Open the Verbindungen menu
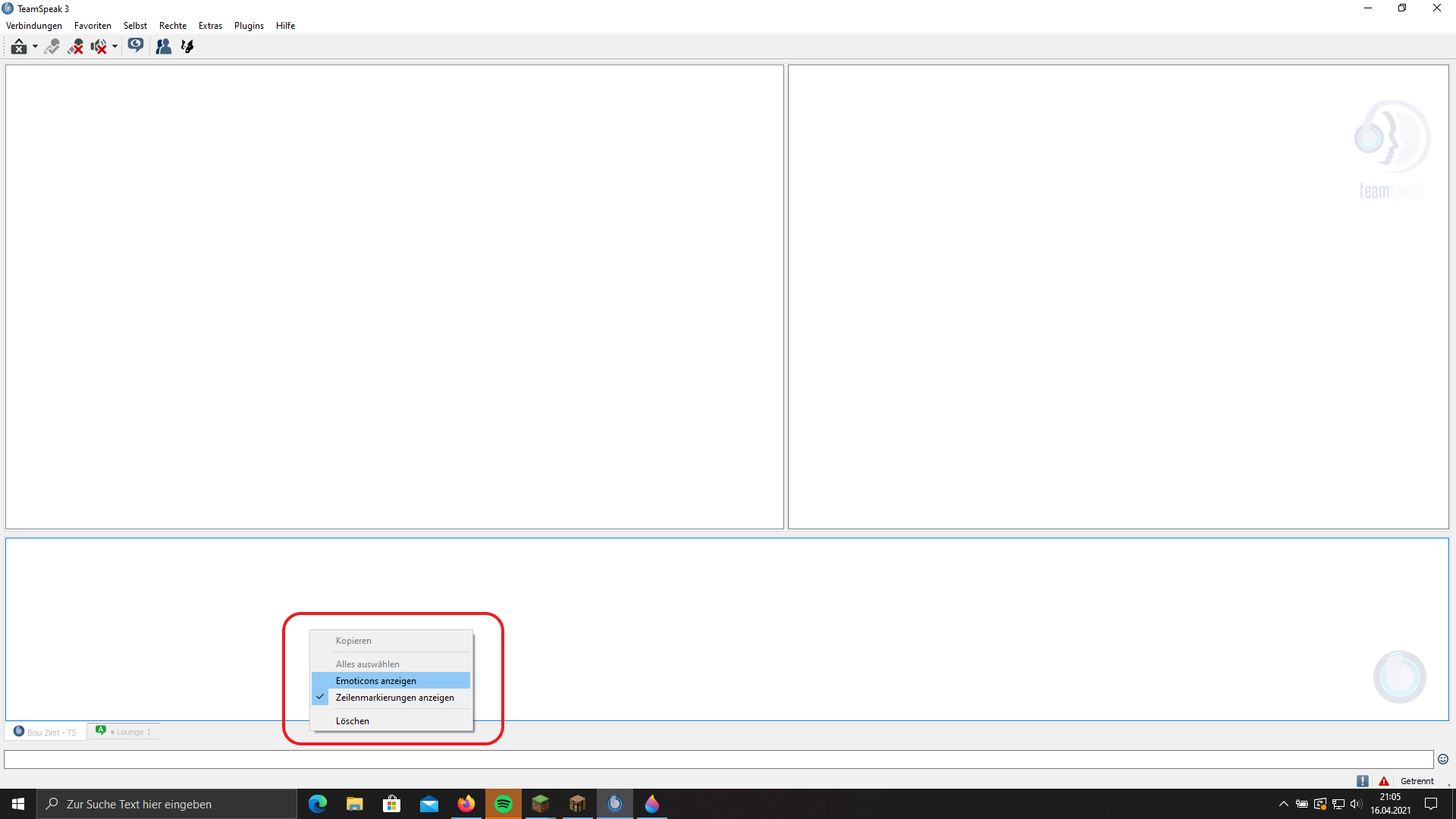This screenshot has height=819, width=1456. 34,26
